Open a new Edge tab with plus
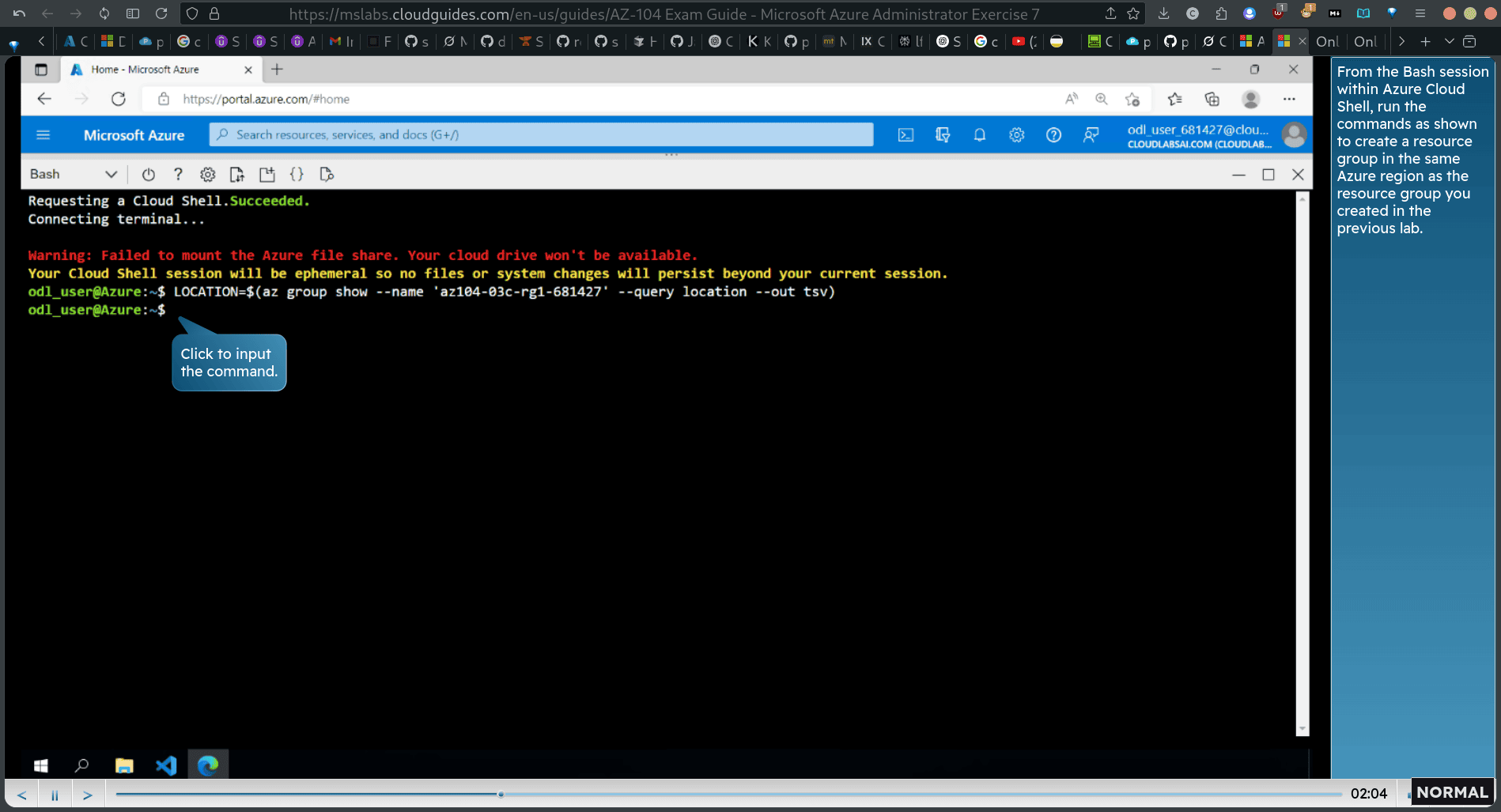Screen dimensions: 1501x812 (x=277, y=70)
